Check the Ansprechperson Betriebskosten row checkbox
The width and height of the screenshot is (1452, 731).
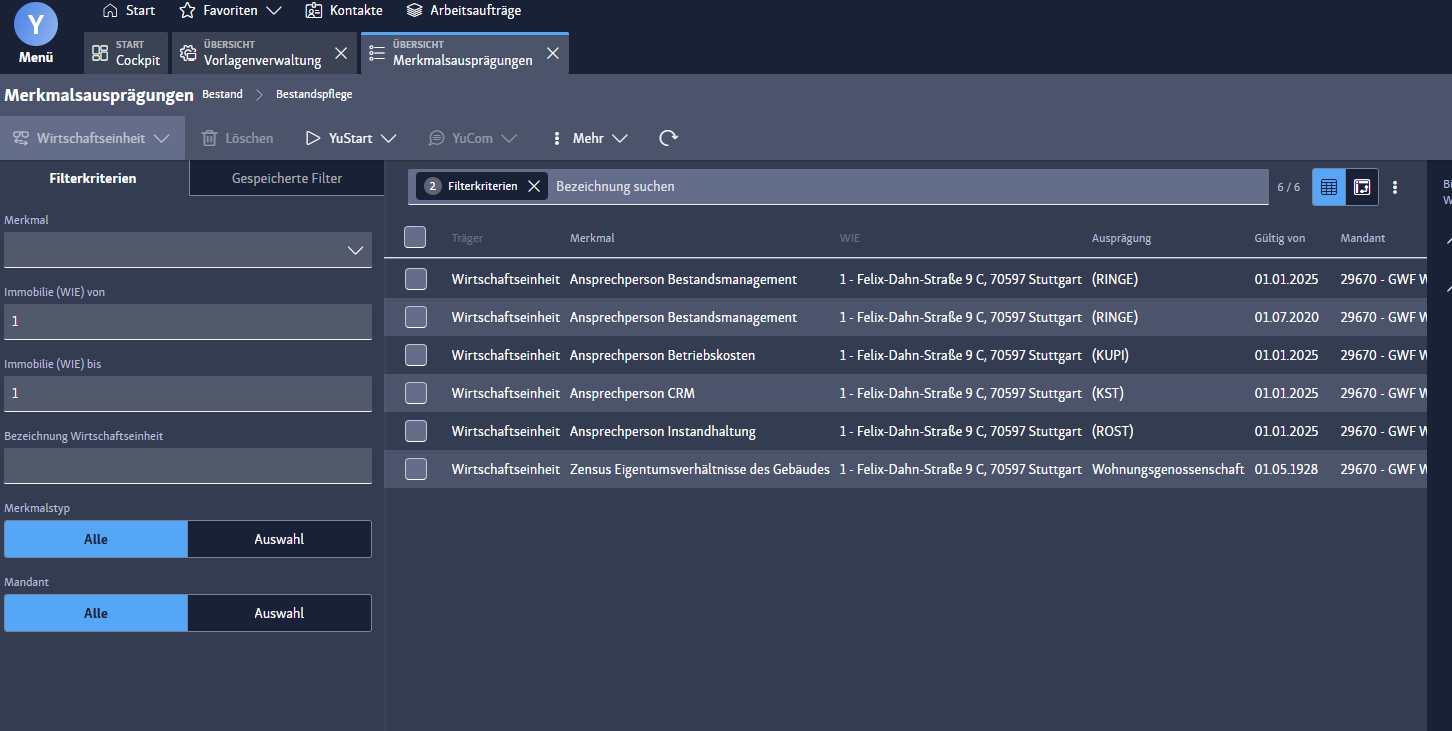(416, 355)
